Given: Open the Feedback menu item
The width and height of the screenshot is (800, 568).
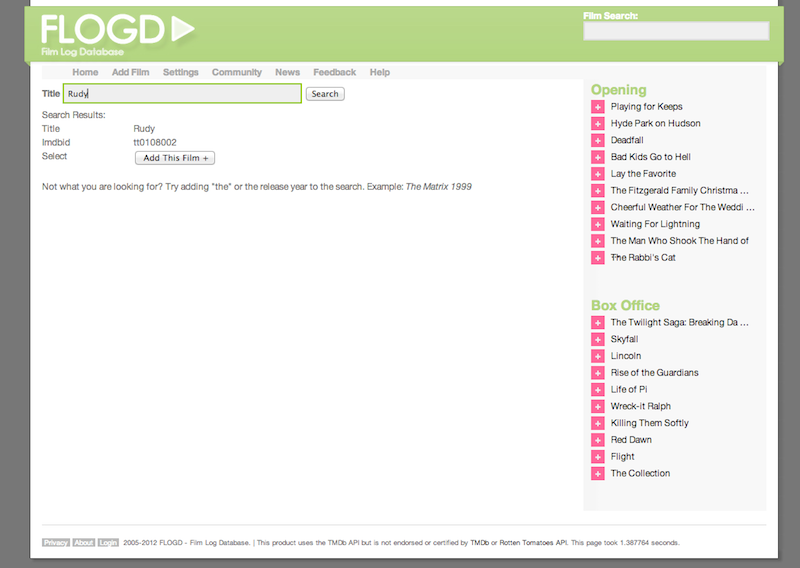Looking at the screenshot, I should (x=335, y=72).
